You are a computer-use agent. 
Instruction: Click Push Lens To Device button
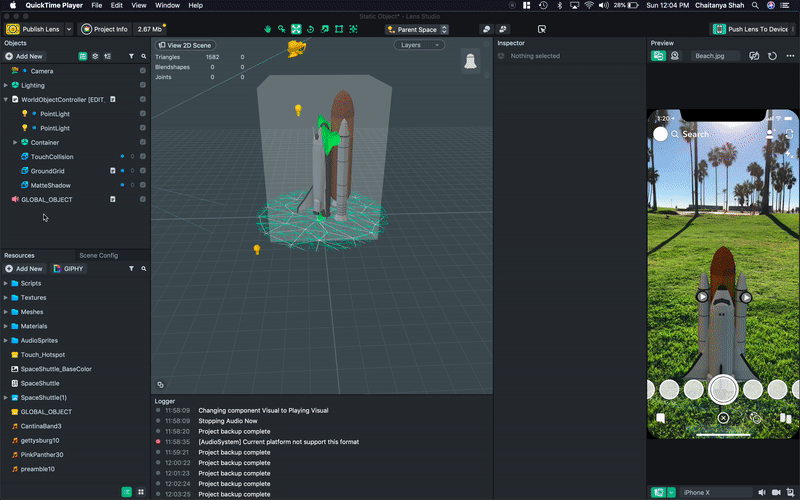pos(751,29)
